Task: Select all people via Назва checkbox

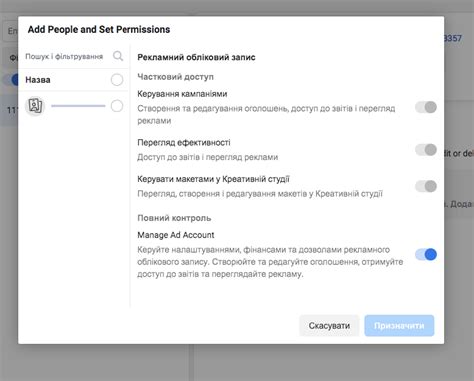Action: tap(117, 80)
